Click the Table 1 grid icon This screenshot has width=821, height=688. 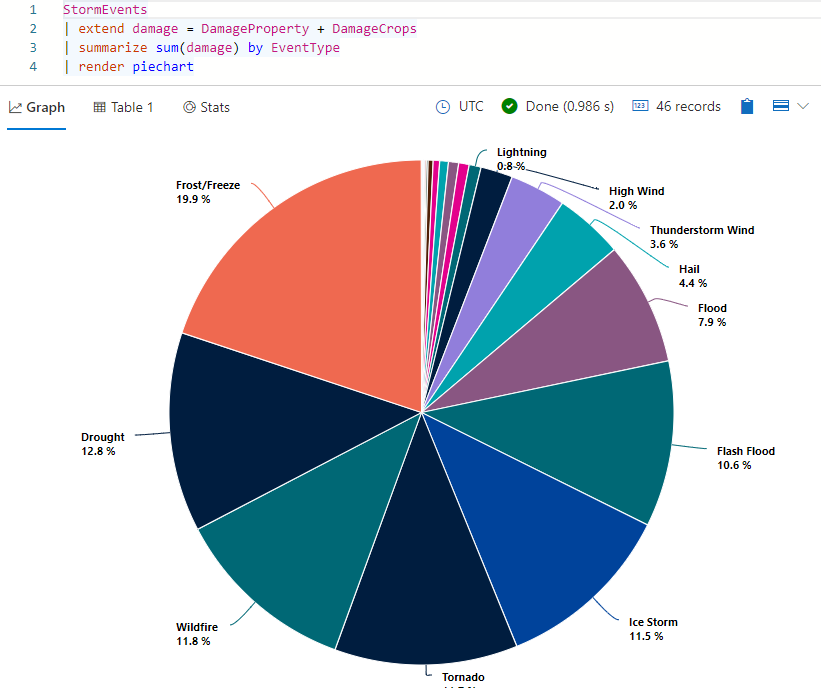click(99, 107)
